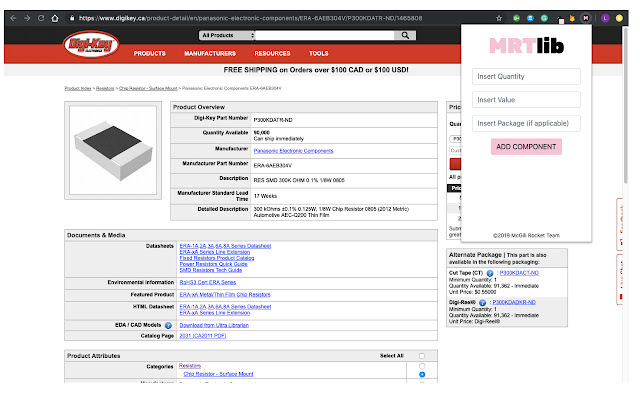This screenshot has width=640, height=400.
Task: Click the Resistors breadcrumb link
Action: [105, 88]
